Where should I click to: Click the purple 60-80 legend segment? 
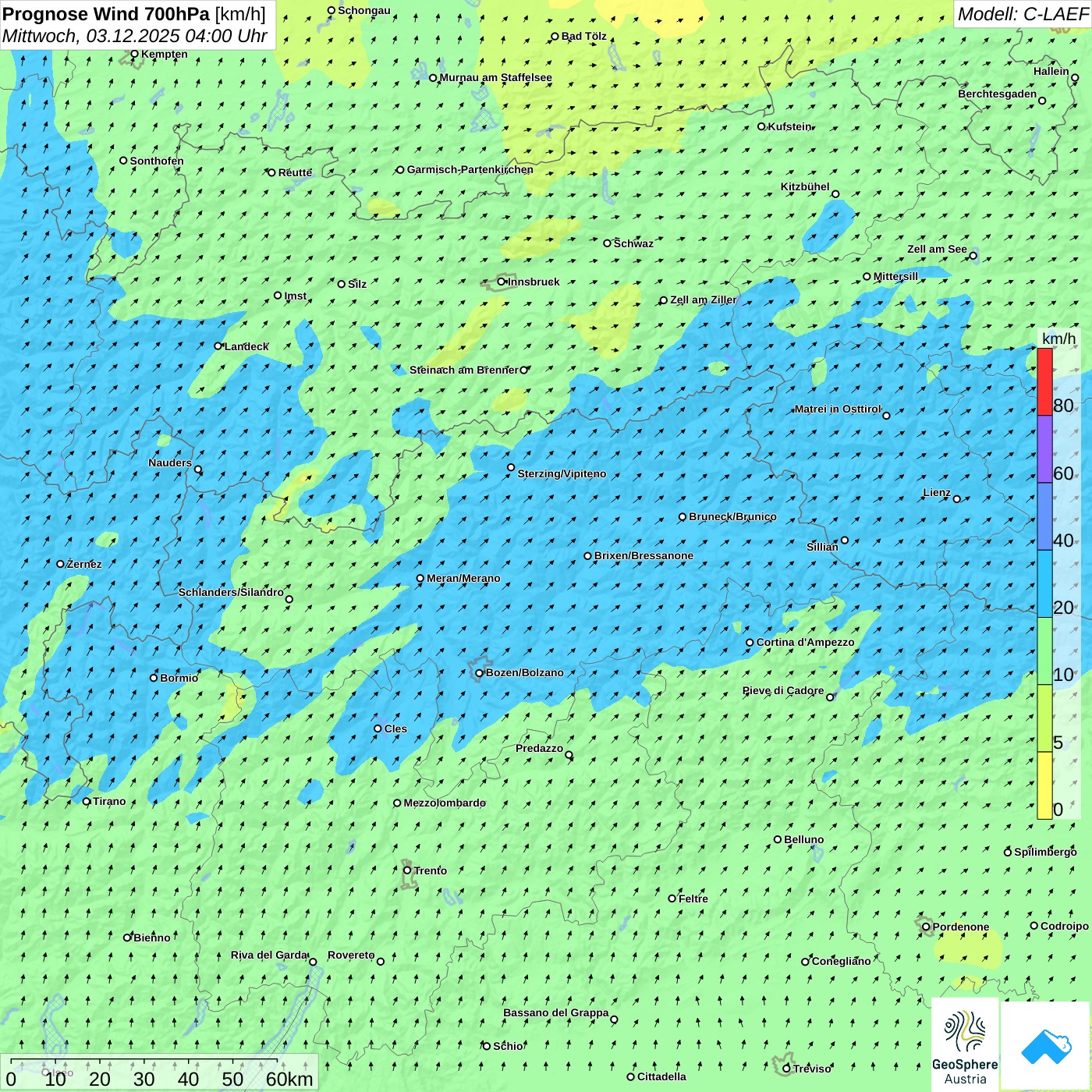pyautogui.click(x=1044, y=449)
